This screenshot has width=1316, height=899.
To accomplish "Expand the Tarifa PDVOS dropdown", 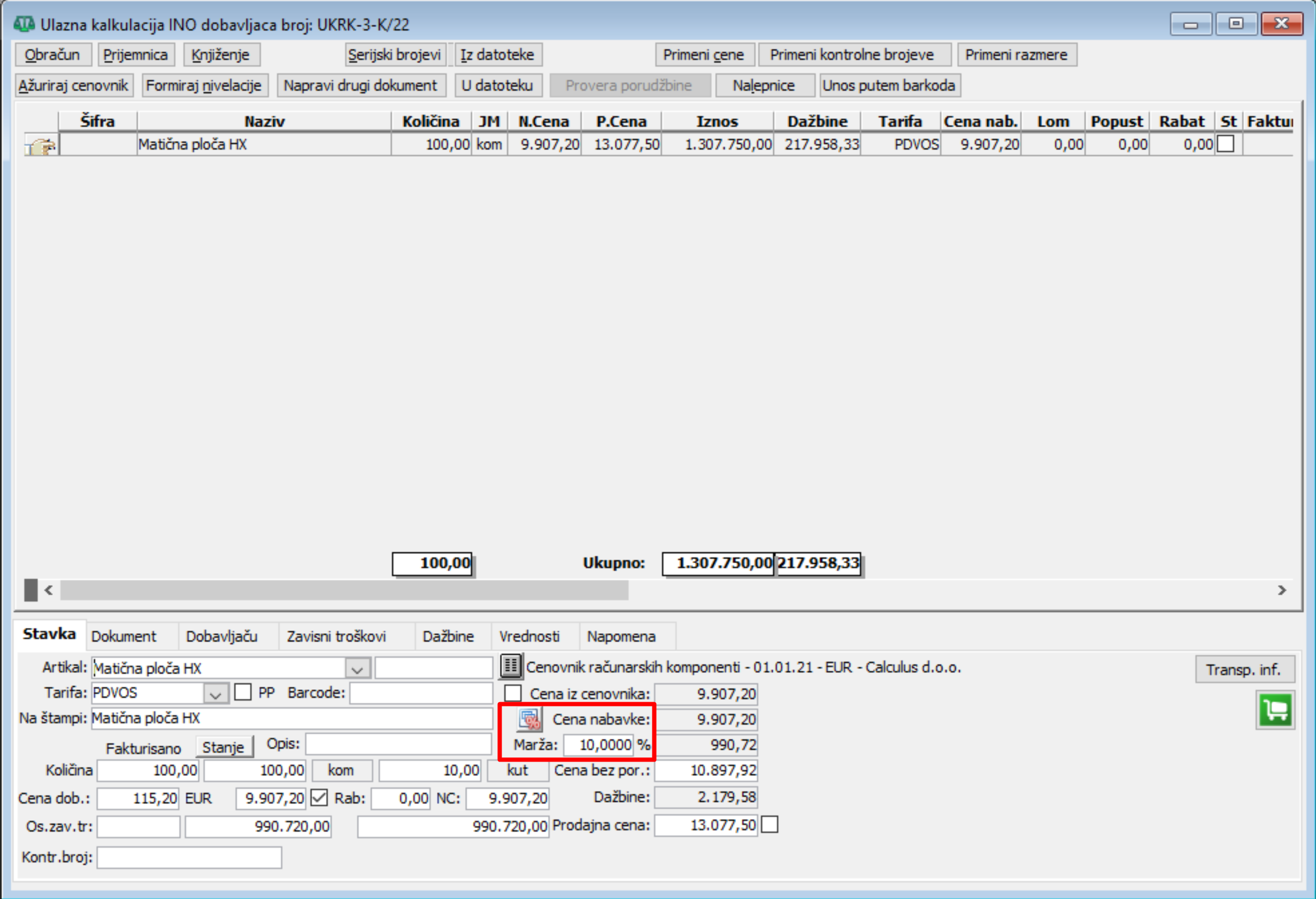I will [215, 693].
